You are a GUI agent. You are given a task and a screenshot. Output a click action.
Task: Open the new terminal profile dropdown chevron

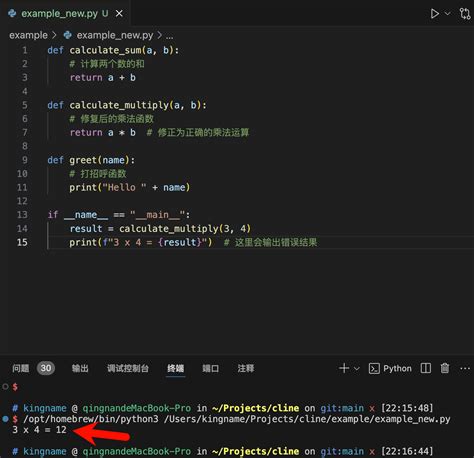click(357, 369)
